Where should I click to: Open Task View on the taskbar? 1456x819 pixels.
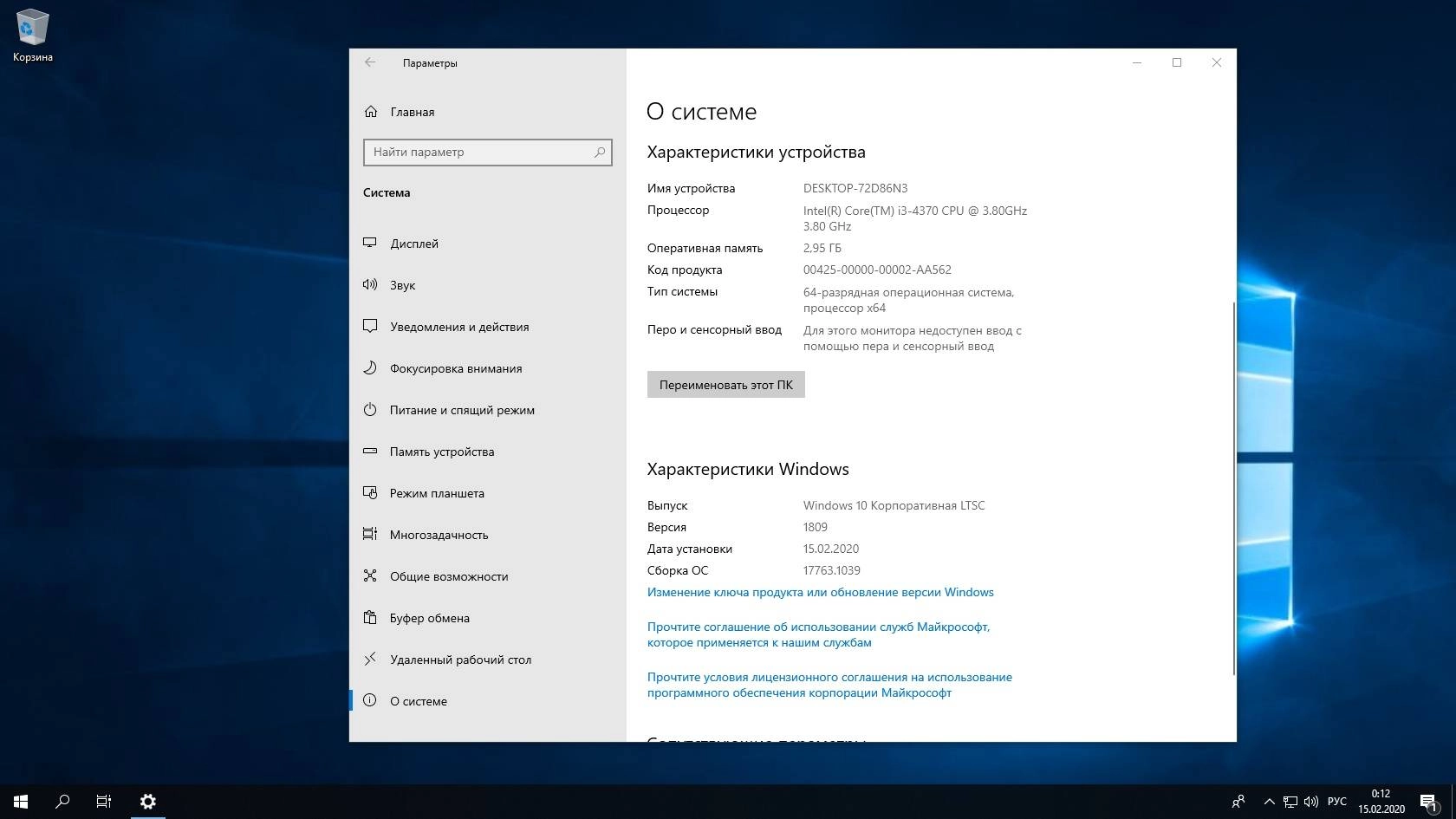click(x=104, y=802)
